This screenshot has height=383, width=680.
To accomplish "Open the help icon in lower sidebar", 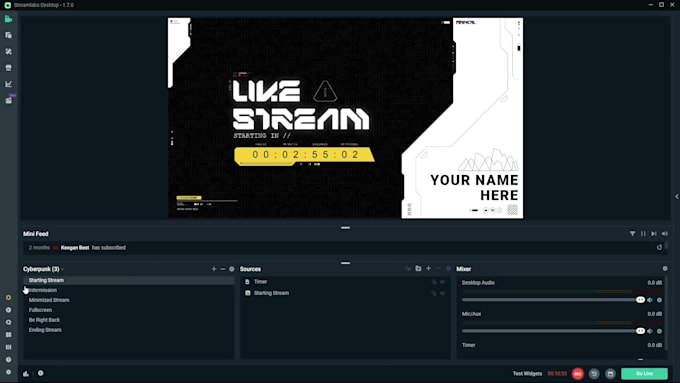I will pyautogui.click(x=8, y=360).
